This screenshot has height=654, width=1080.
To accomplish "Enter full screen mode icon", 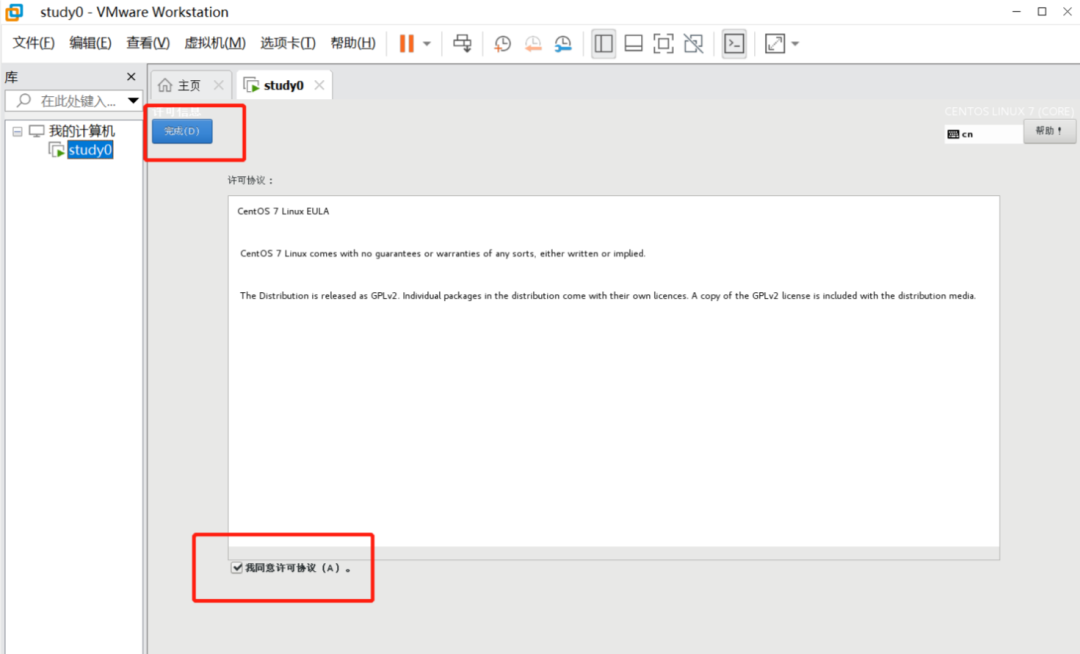I will point(663,43).
